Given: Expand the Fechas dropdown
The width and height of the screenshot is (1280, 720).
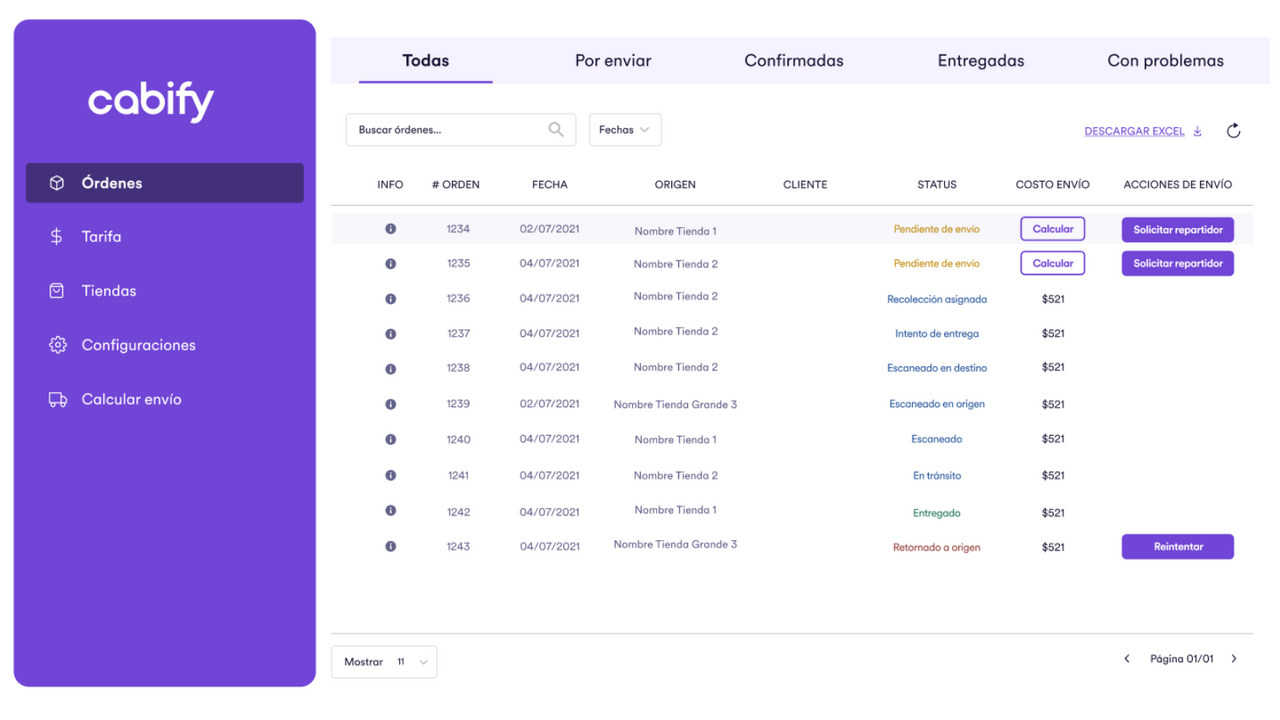Looking at the screenshot, I should pyautogui.click(x=625, y=130).
